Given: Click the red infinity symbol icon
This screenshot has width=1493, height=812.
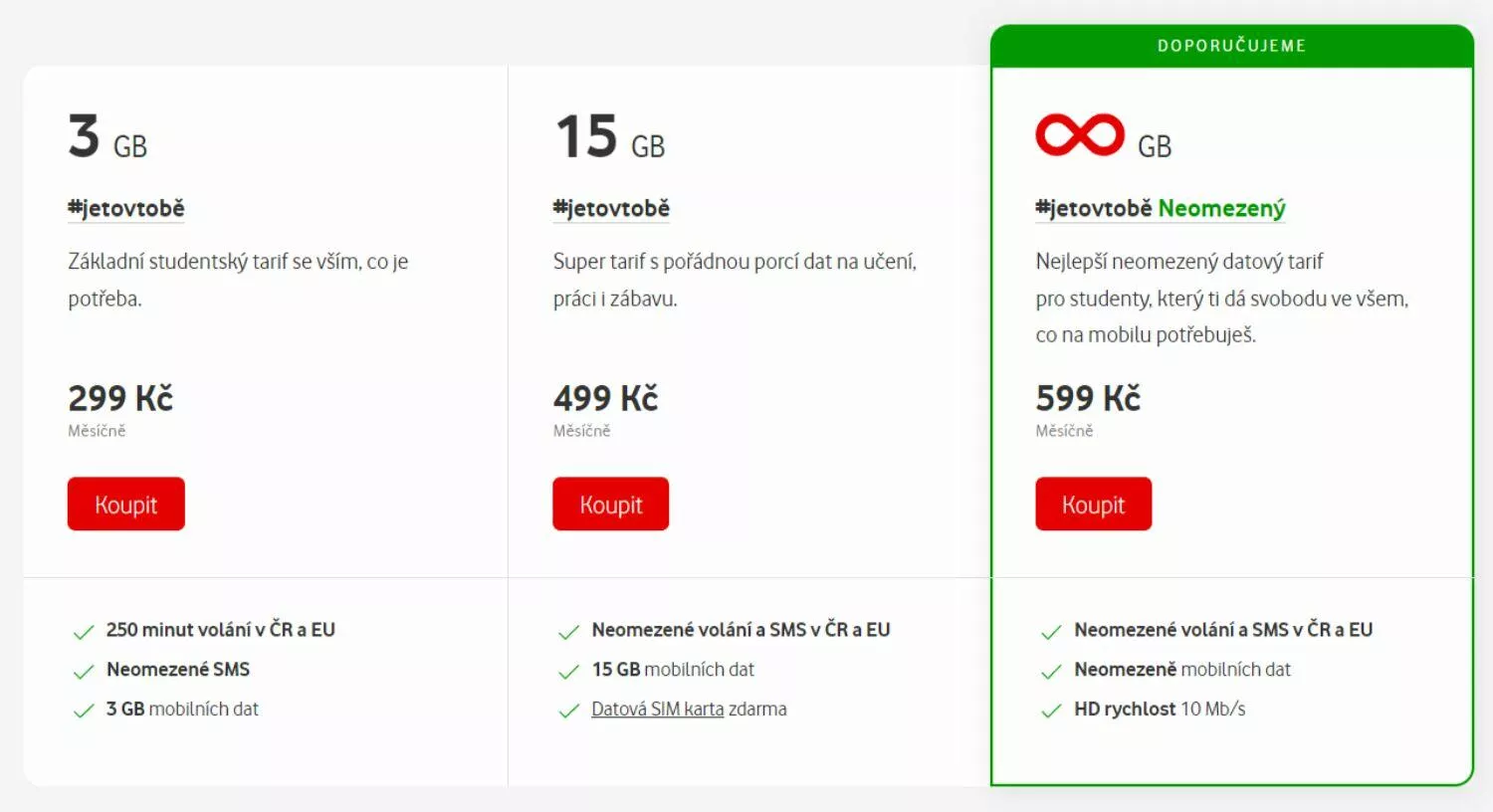Looking at the screenshot, I should coord(1080,135).
